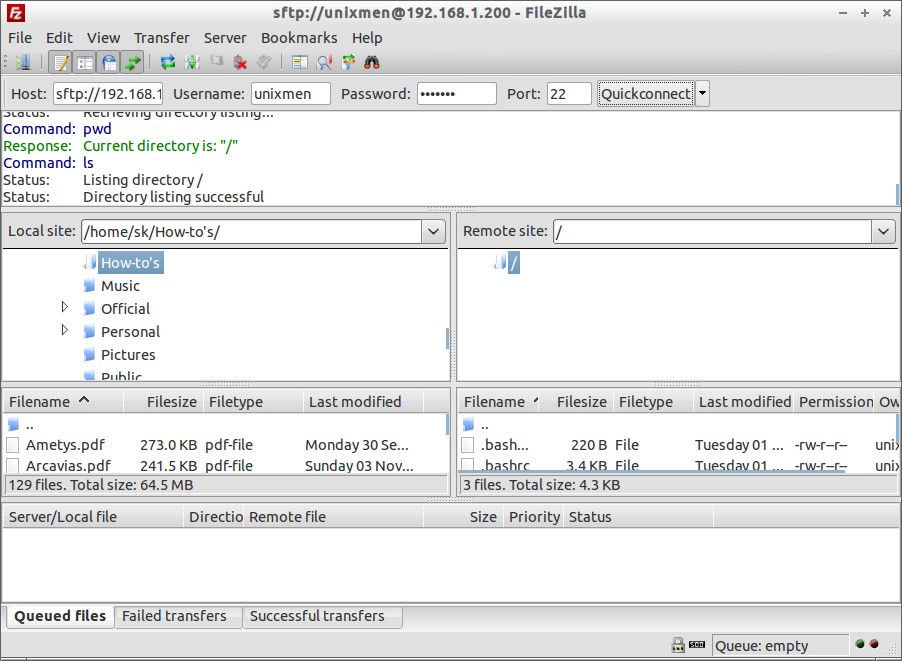Click the encryption lock icon in status bar
Image resolution: width=902 pixels, height=661 pixels.
tap(678, 645)
